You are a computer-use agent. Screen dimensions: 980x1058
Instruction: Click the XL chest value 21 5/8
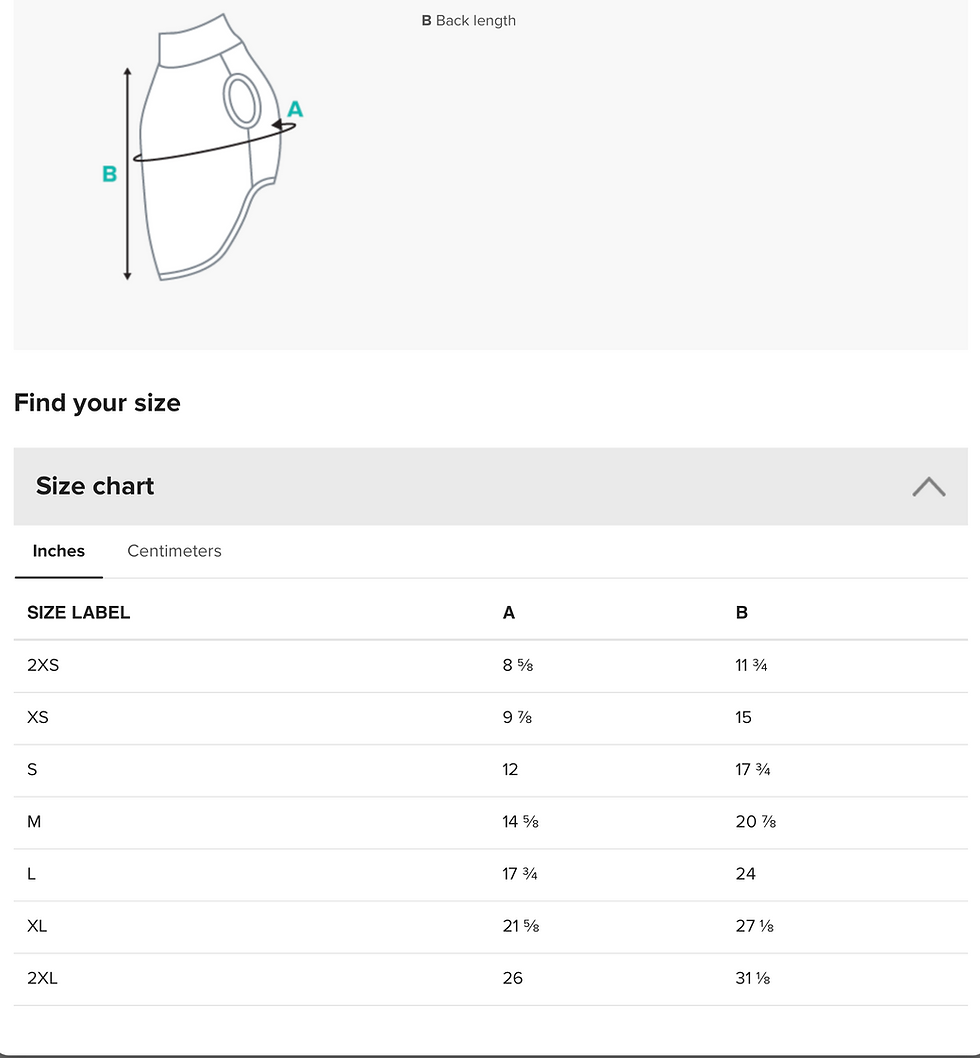pyautogui.click(x=521, y=926)
